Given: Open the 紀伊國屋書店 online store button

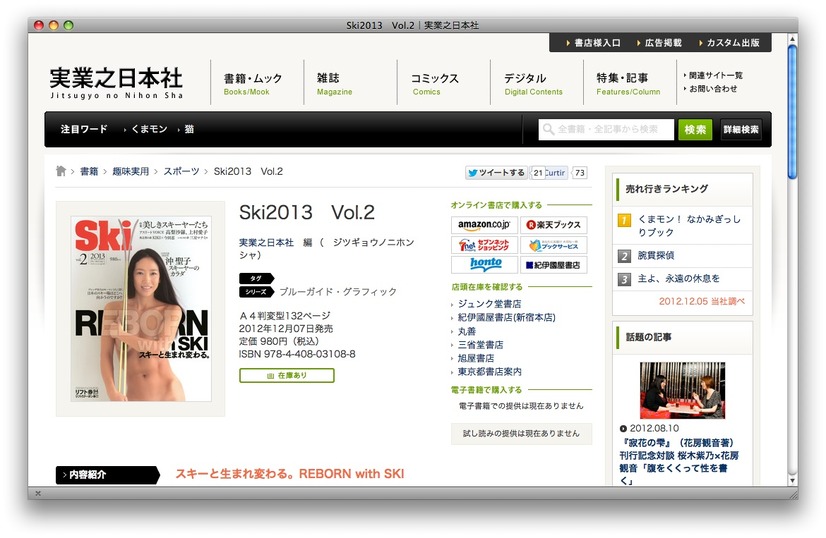Looking at the screenshot, I should pos(554,265).
